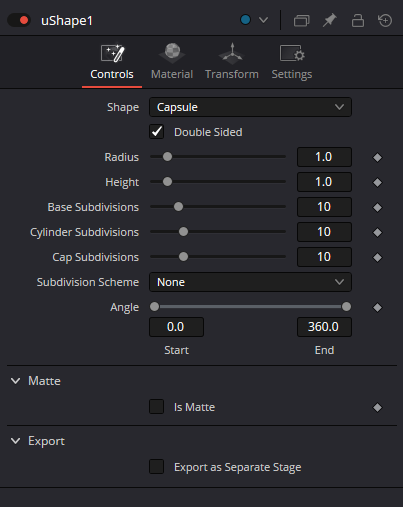
Task: Click the Radius slider handle
Action: click(x=167, y=156)
